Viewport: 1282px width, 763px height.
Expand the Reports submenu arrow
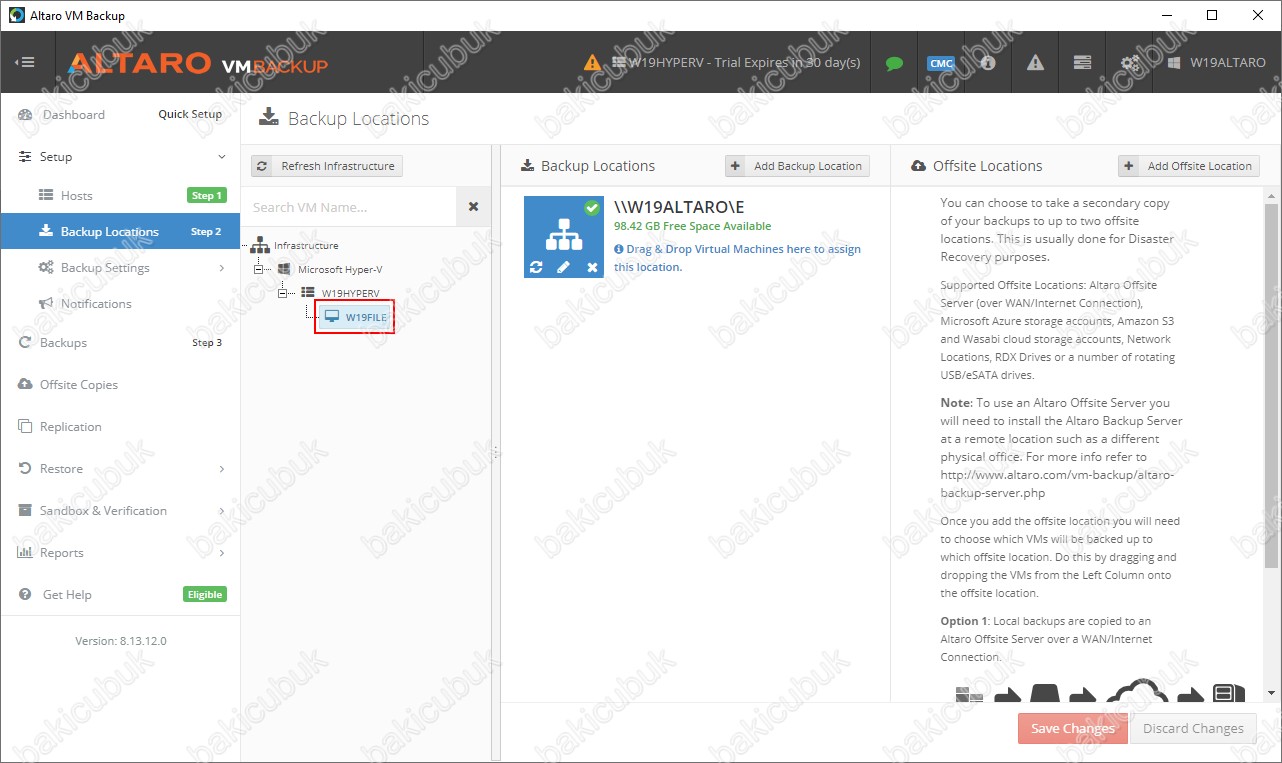tap(222, 553)
